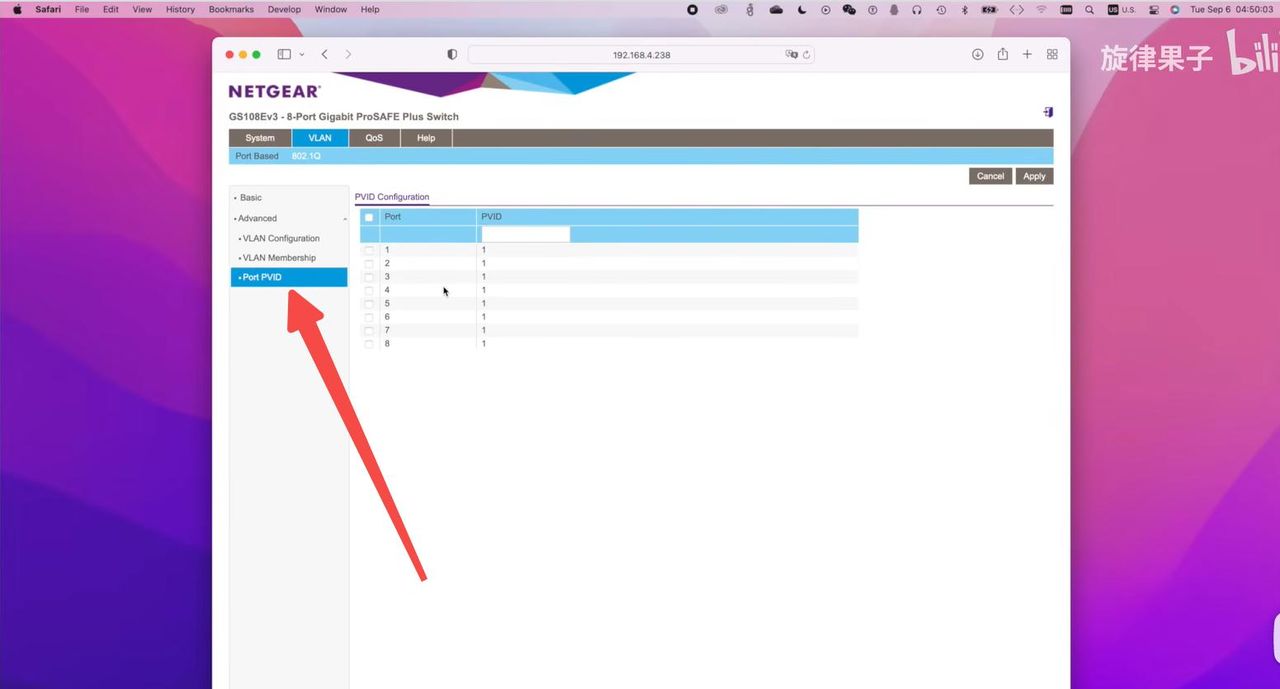This screenshot has height=689, width=1280.
Task: Click the Apply button
Action: [x=1034, y=176]
